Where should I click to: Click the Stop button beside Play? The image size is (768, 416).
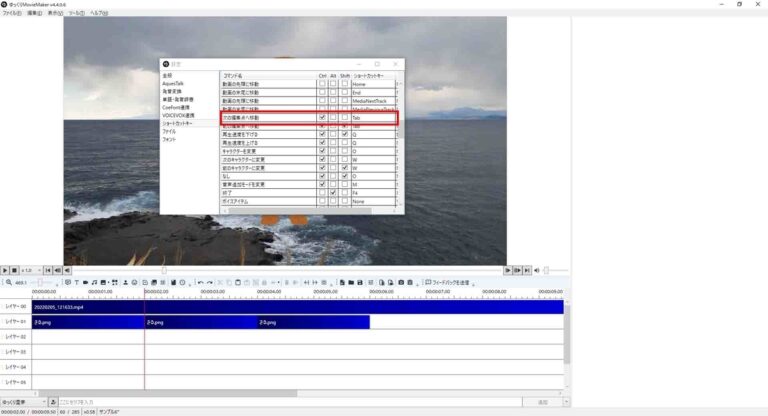click(x=15, y=270)
